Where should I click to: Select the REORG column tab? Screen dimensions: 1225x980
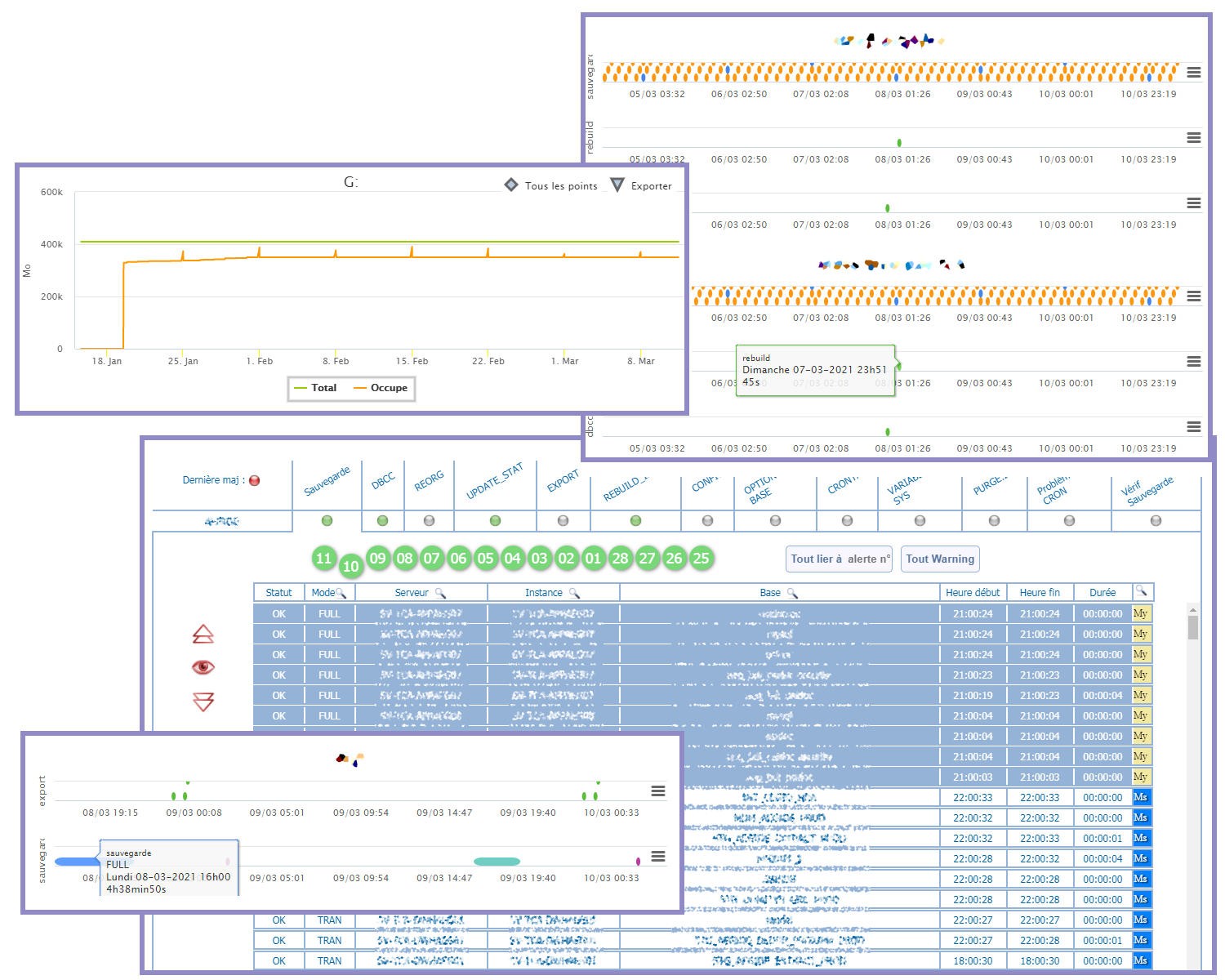[429, 480]
